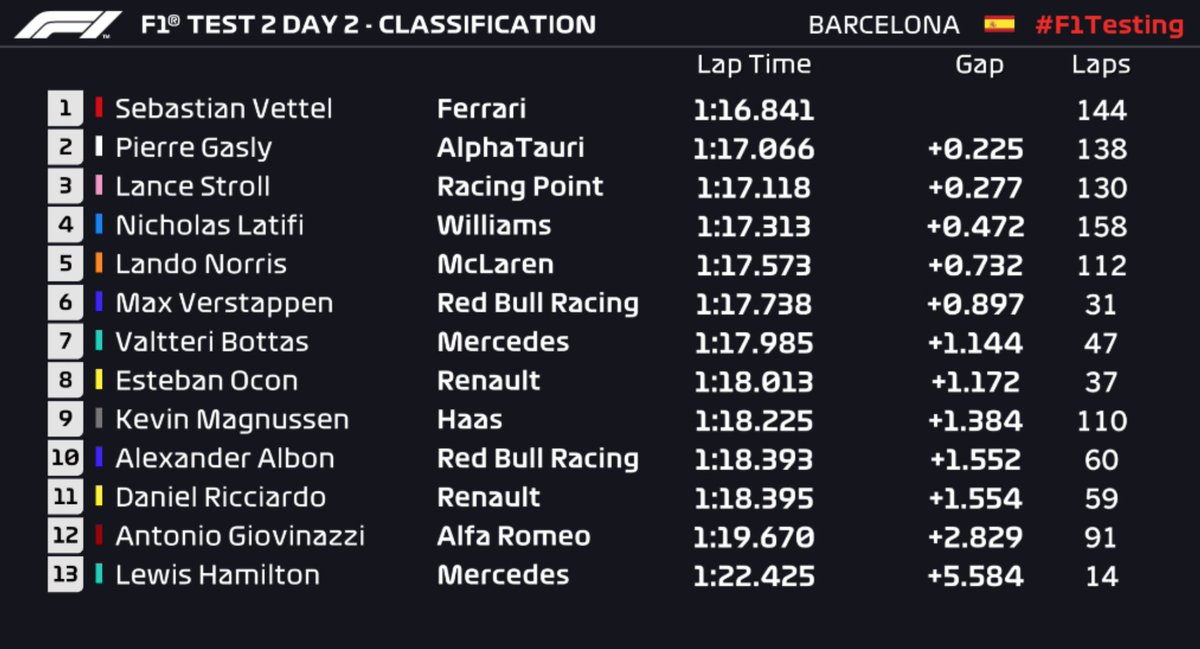Click the position 1 number badge
The width and height of the screenshot is (1200, 649).
[x=65, y=109]
